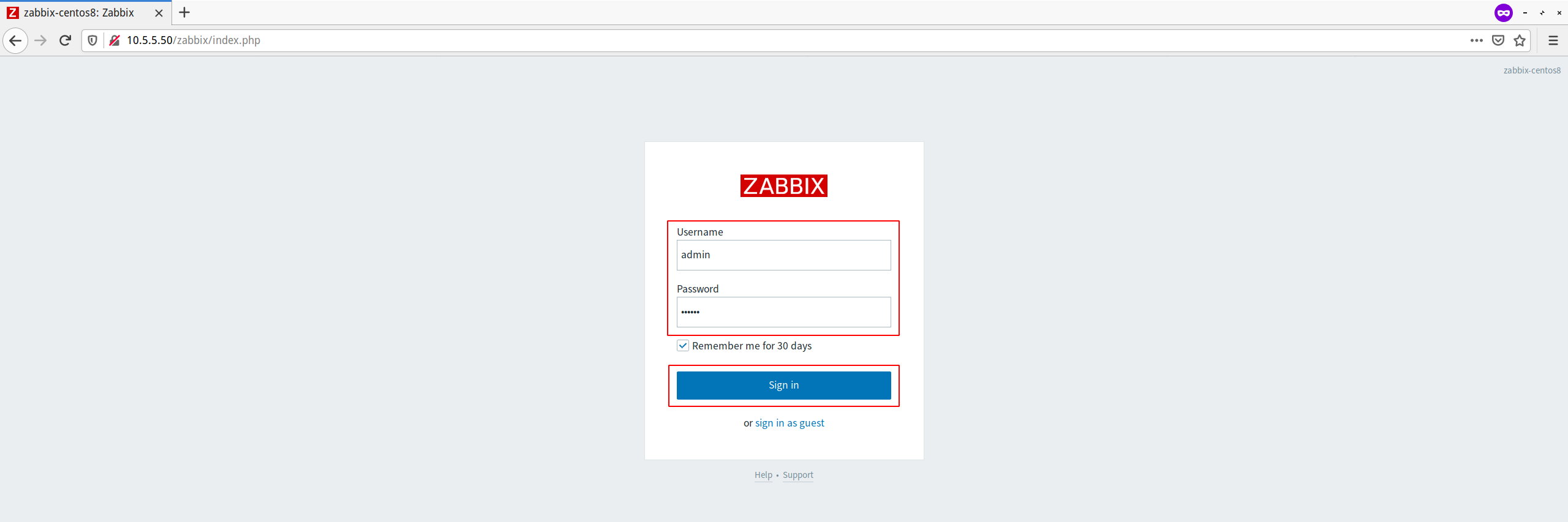Open the Help link below login box
The width and height of the screenshot is (1568, 522).
click(x=763, y=475)
